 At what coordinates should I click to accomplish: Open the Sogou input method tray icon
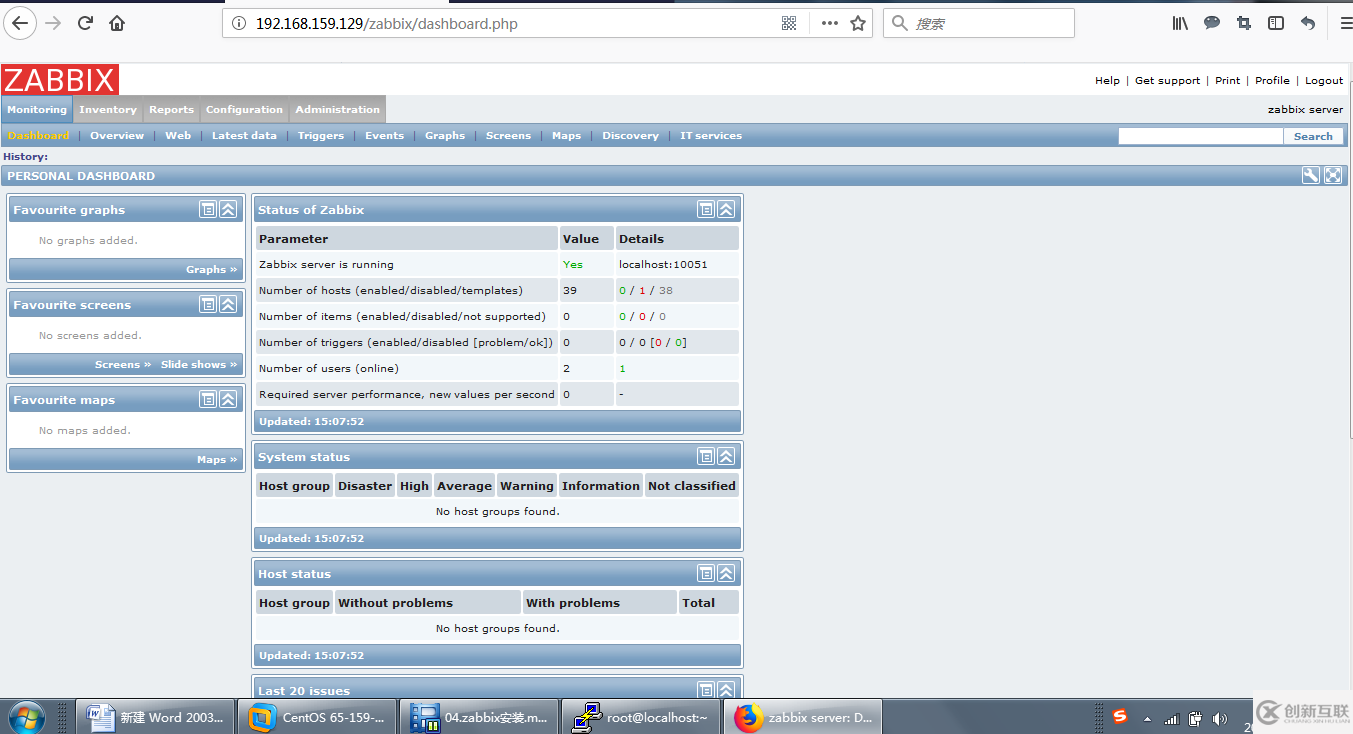1120,717
